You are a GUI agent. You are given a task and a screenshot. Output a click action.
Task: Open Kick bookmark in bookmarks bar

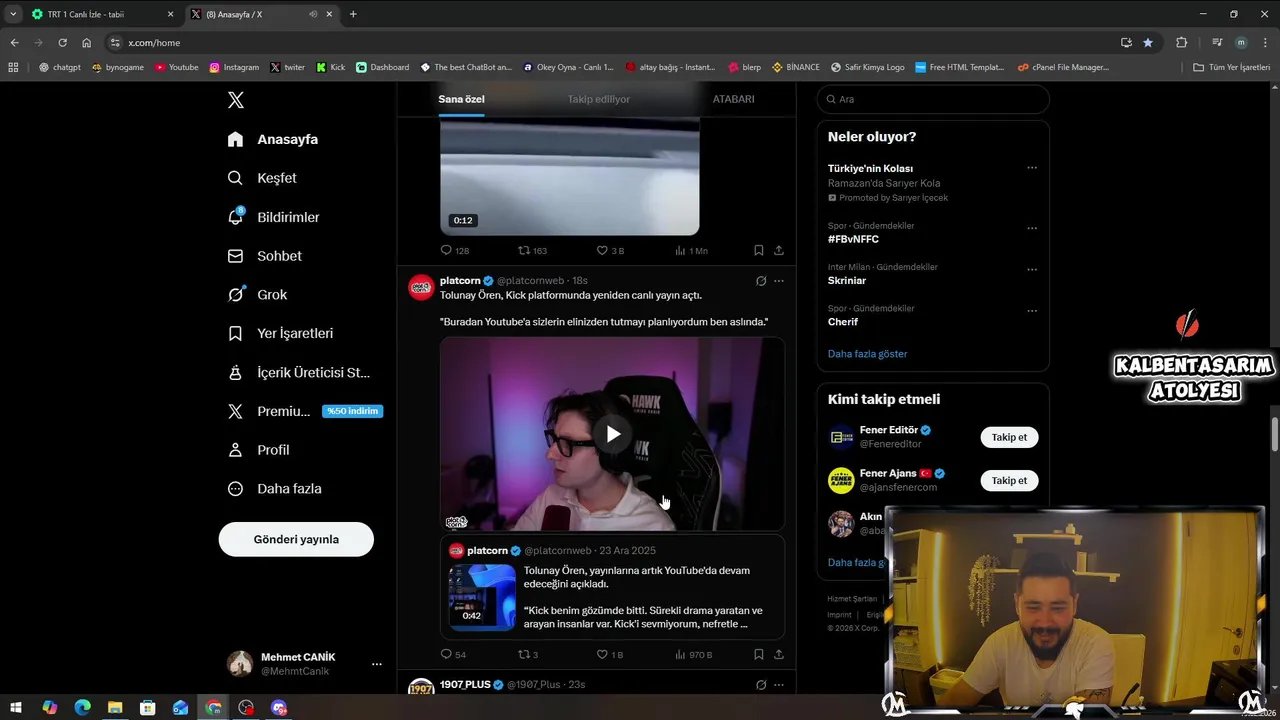coord(331,67)
